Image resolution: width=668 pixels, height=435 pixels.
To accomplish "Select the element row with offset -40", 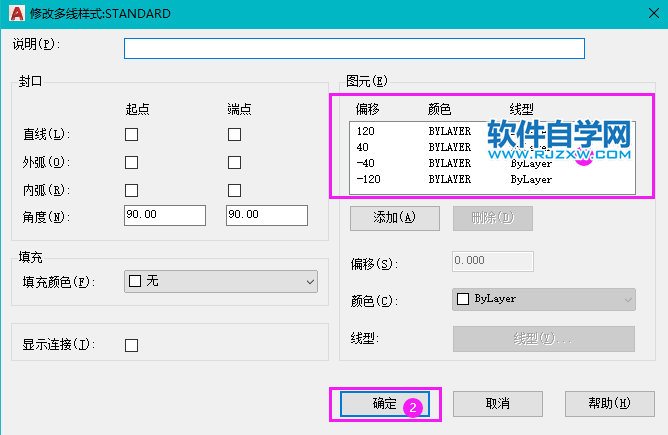I will [492, 163].
